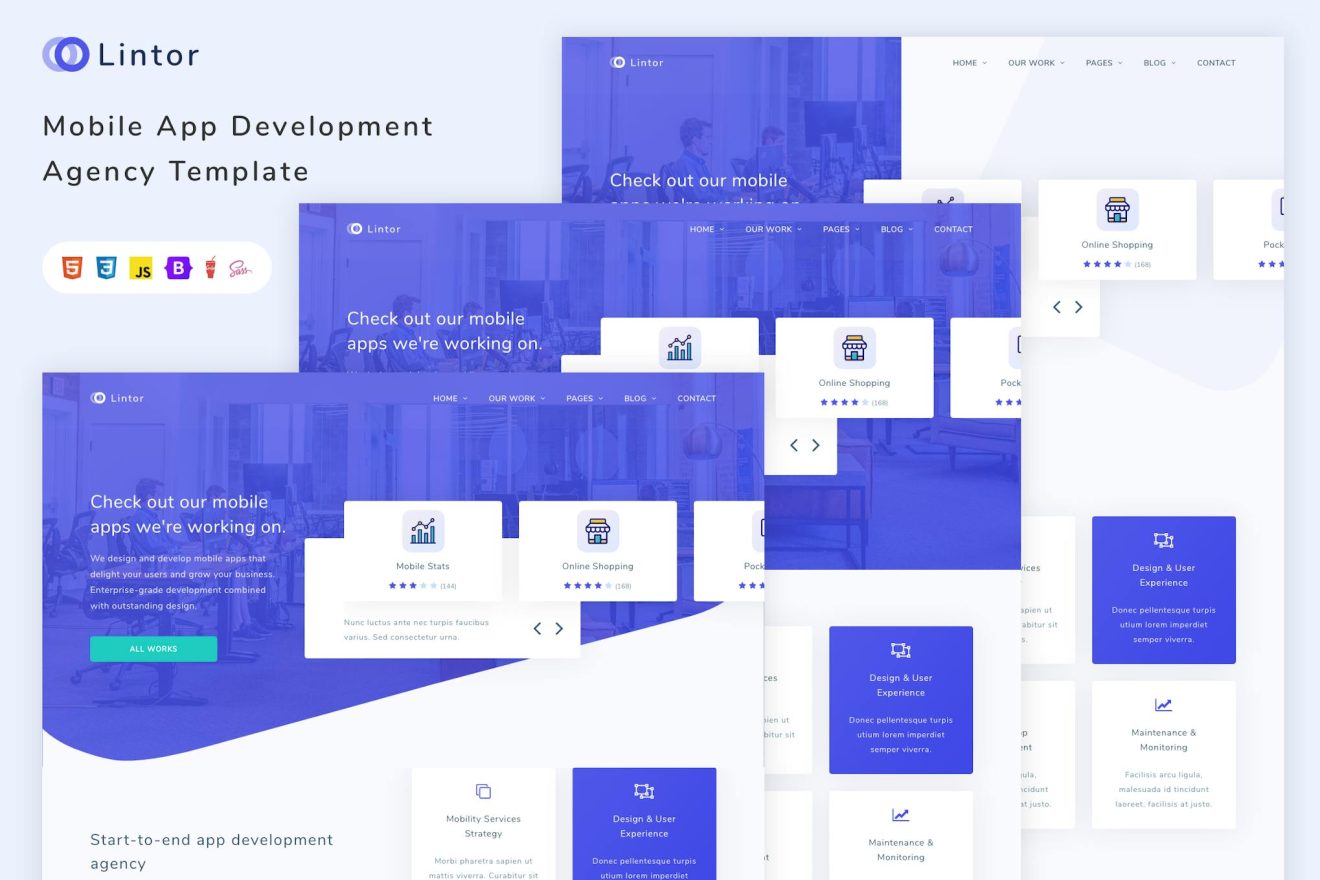The image size is (1320, 880).
Task: Click the Lintor logo in the navbar
Action: [118, 398]
